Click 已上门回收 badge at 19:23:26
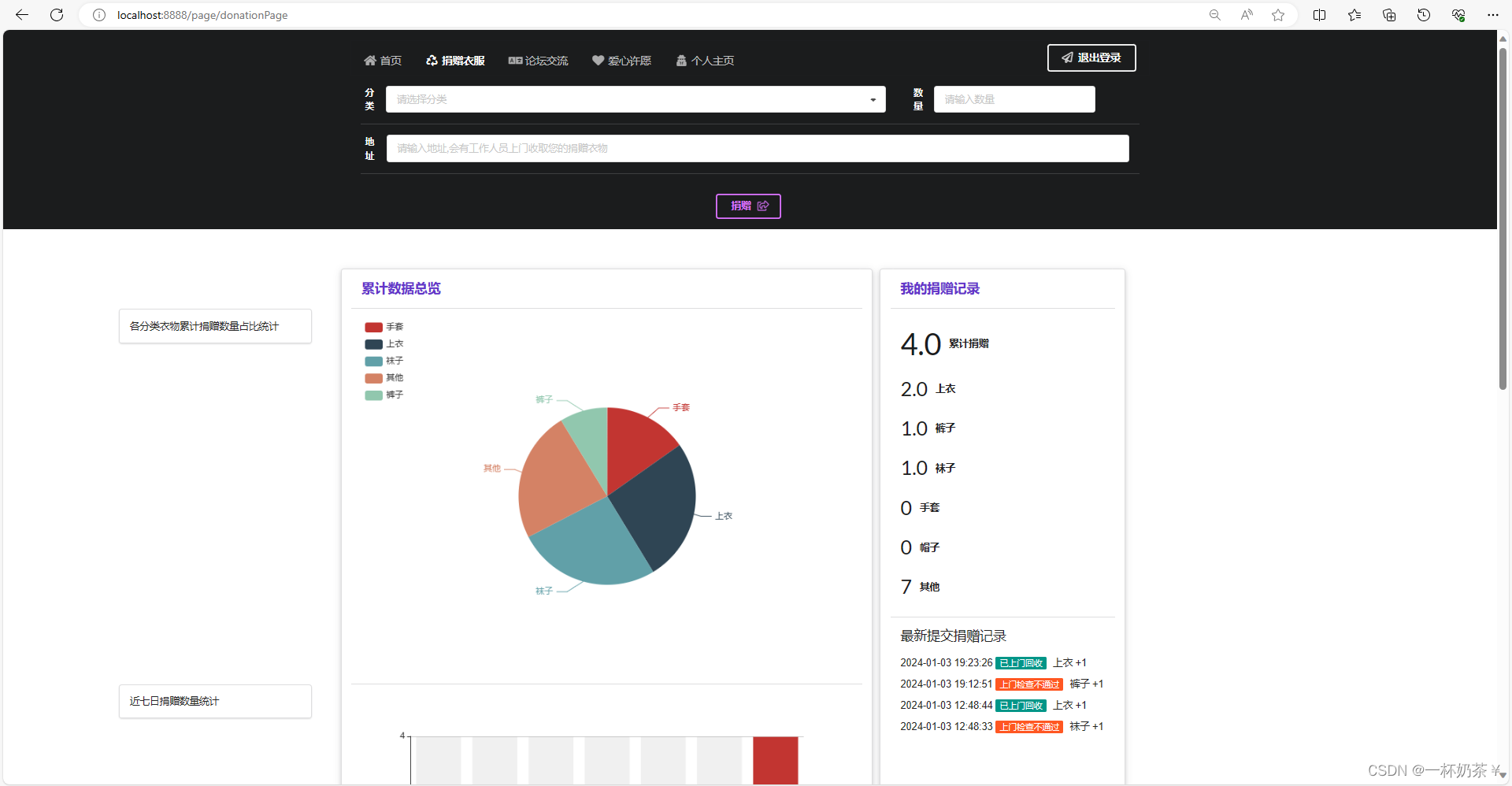 click(1021, 663)
